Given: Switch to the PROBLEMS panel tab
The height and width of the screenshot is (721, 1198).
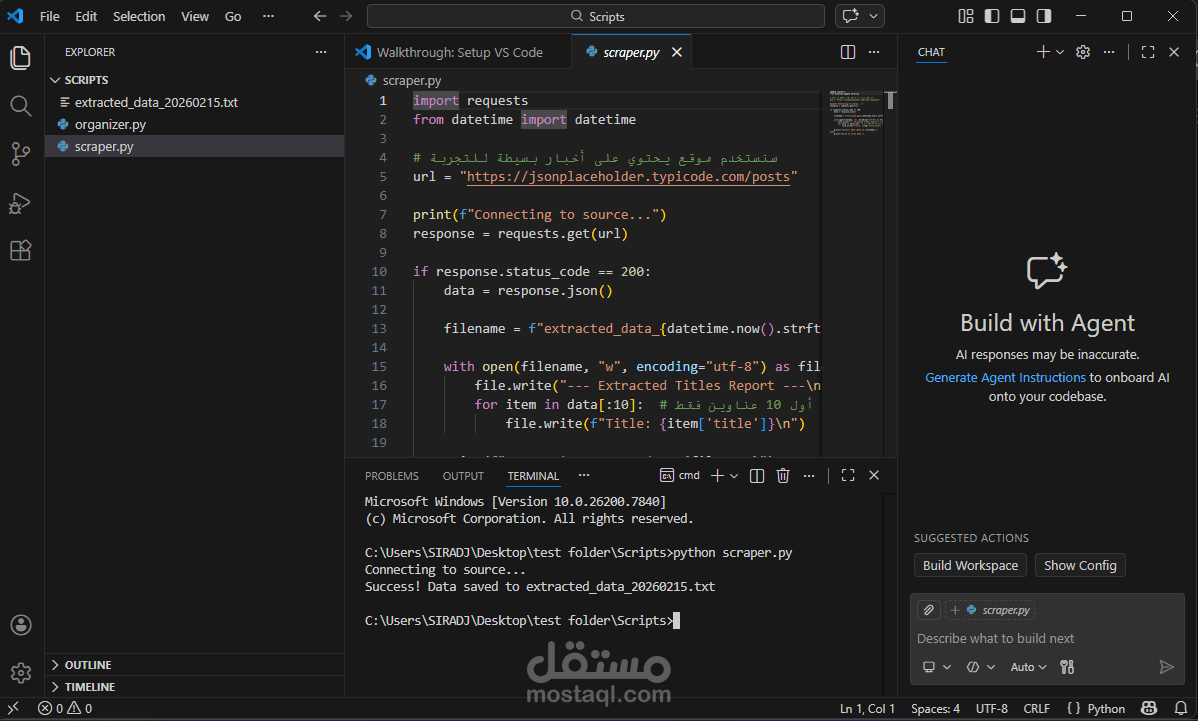Looking at the screenshot, I should 392,476.
